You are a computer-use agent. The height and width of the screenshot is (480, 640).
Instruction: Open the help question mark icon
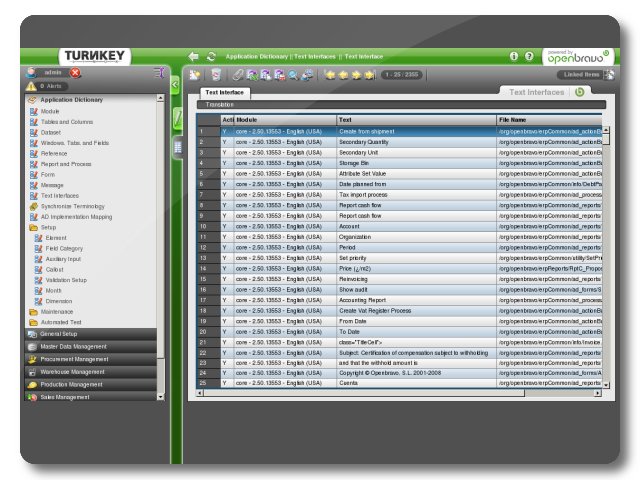pos(530,57)
